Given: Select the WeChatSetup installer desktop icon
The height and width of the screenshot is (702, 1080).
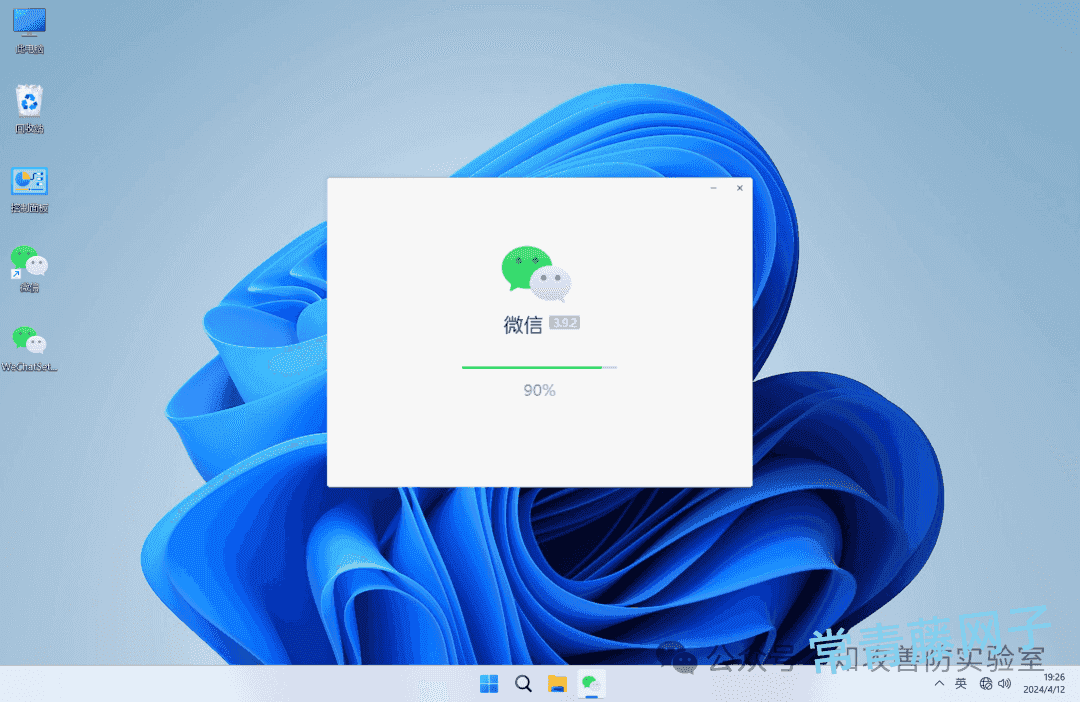Looking at the screenshot, I should coord(29,349).
